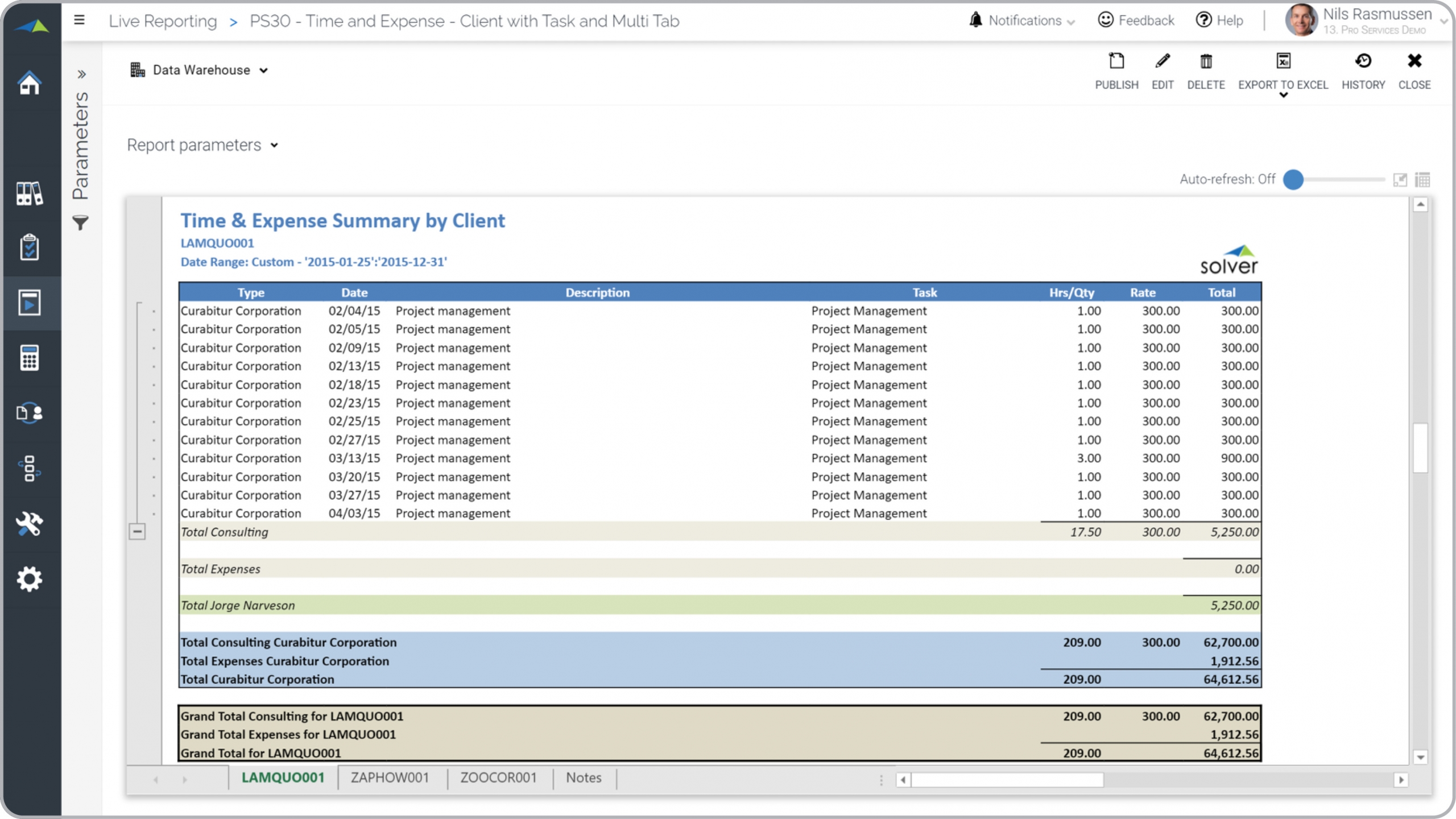The image size is (1456, 819).
Task: Click the Publish icon
Action: 1116,61
